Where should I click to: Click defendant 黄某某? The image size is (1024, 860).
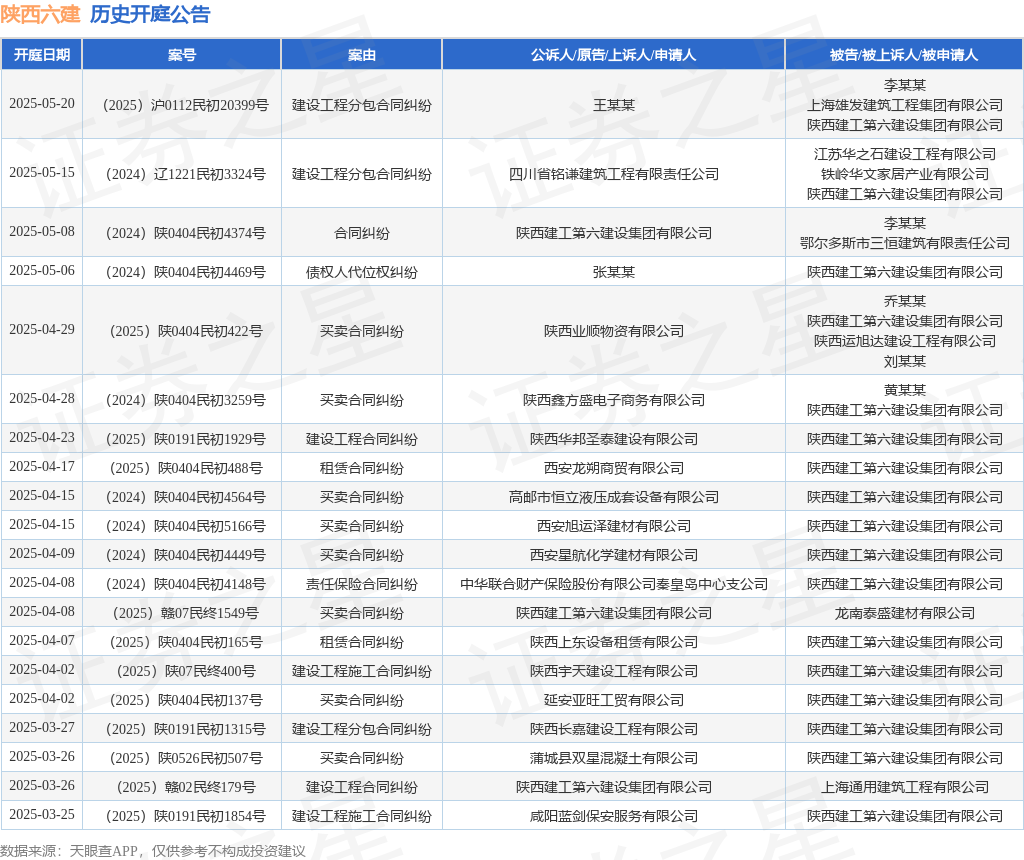[x=904, y=390]
